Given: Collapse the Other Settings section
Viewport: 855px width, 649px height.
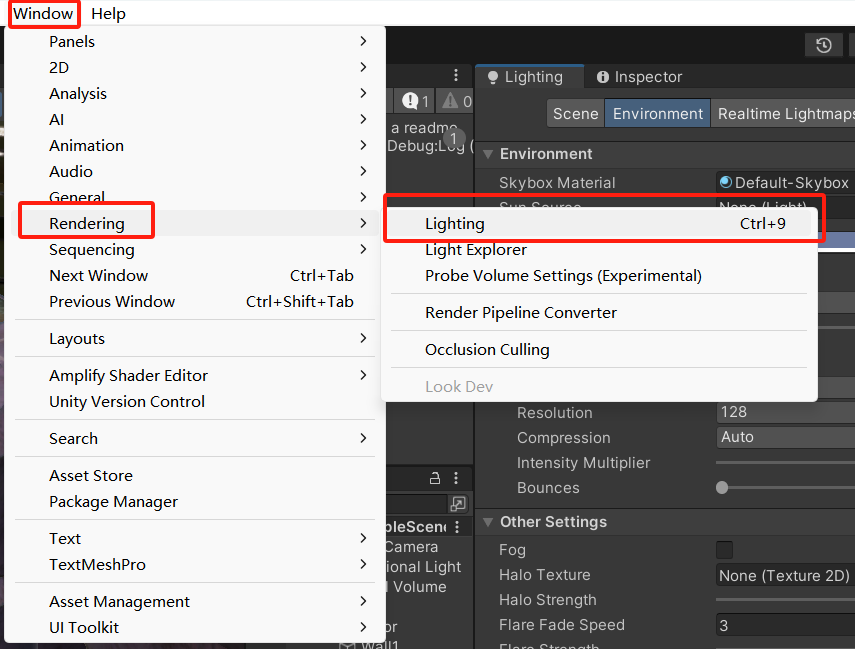Looking at the screenshot, I should [x=488, y=522].
